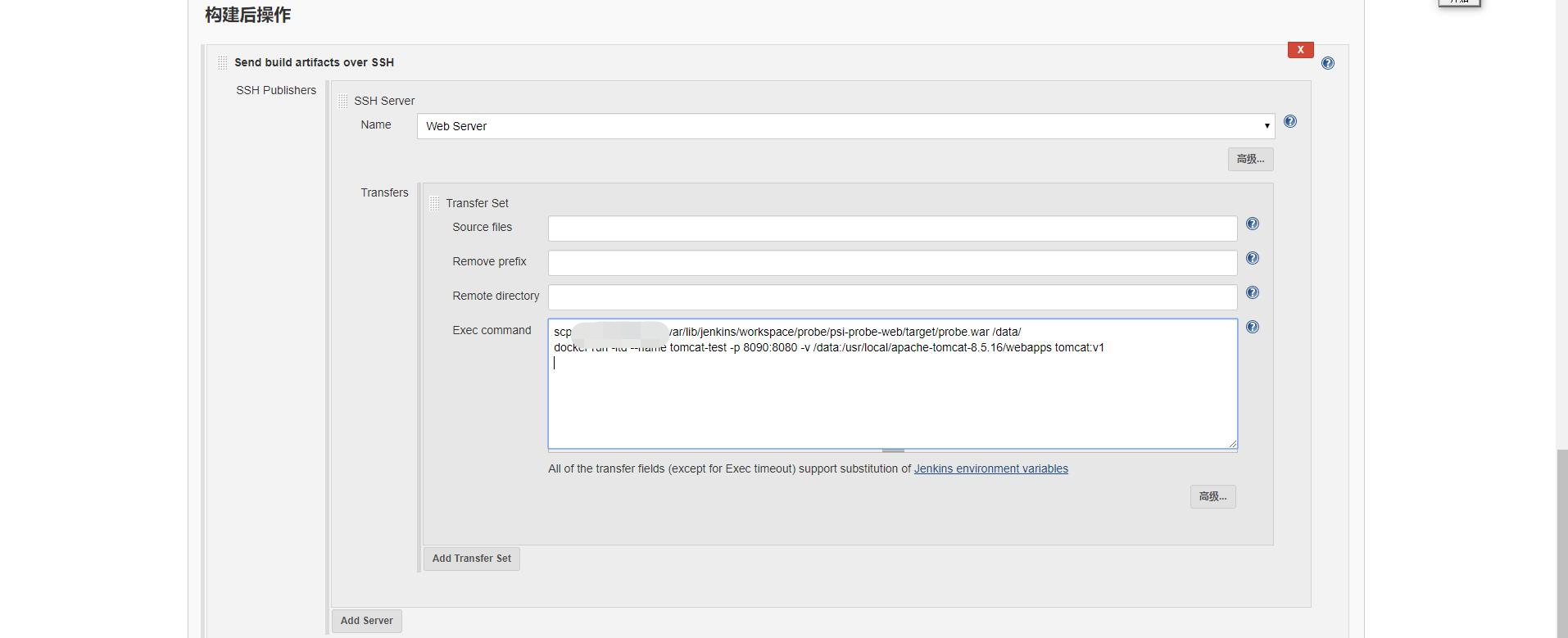Screen dimensions: 1568x638
Task: Click the page vertical scrollbar thumb
Action: click(x=1562, y=541)
